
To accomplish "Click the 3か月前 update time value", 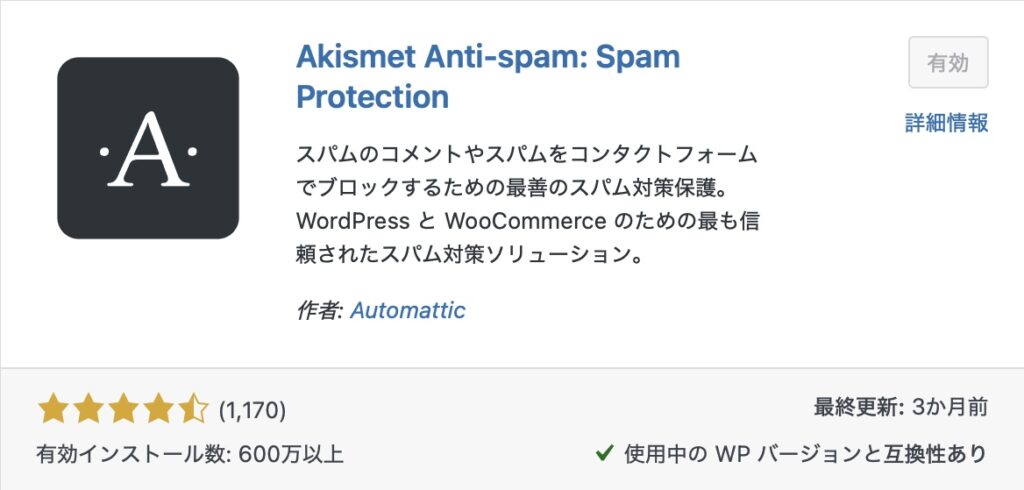I will tap(949, 407).
